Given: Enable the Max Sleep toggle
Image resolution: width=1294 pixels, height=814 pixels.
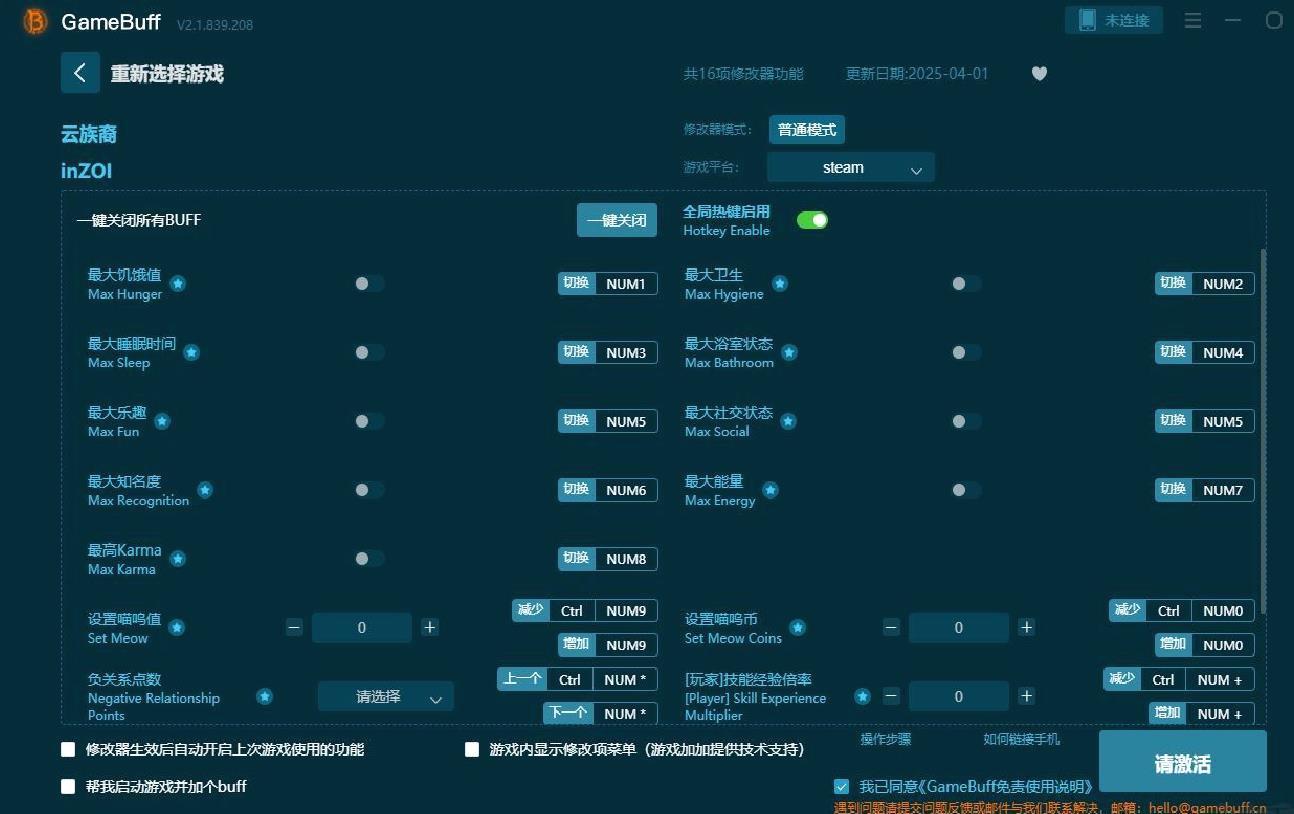Looking at the screenshot, I should point(369,353).
